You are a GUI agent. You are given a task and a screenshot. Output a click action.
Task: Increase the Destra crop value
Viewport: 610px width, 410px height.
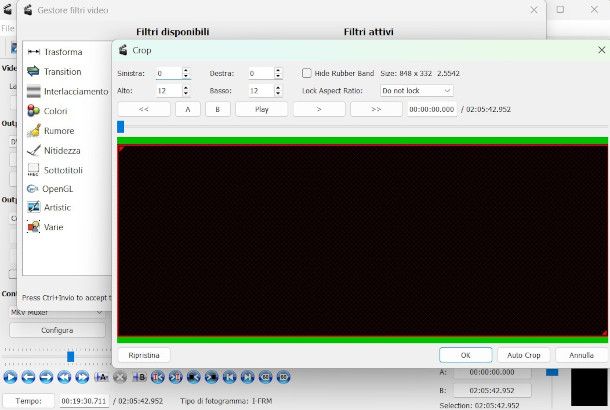278,70
